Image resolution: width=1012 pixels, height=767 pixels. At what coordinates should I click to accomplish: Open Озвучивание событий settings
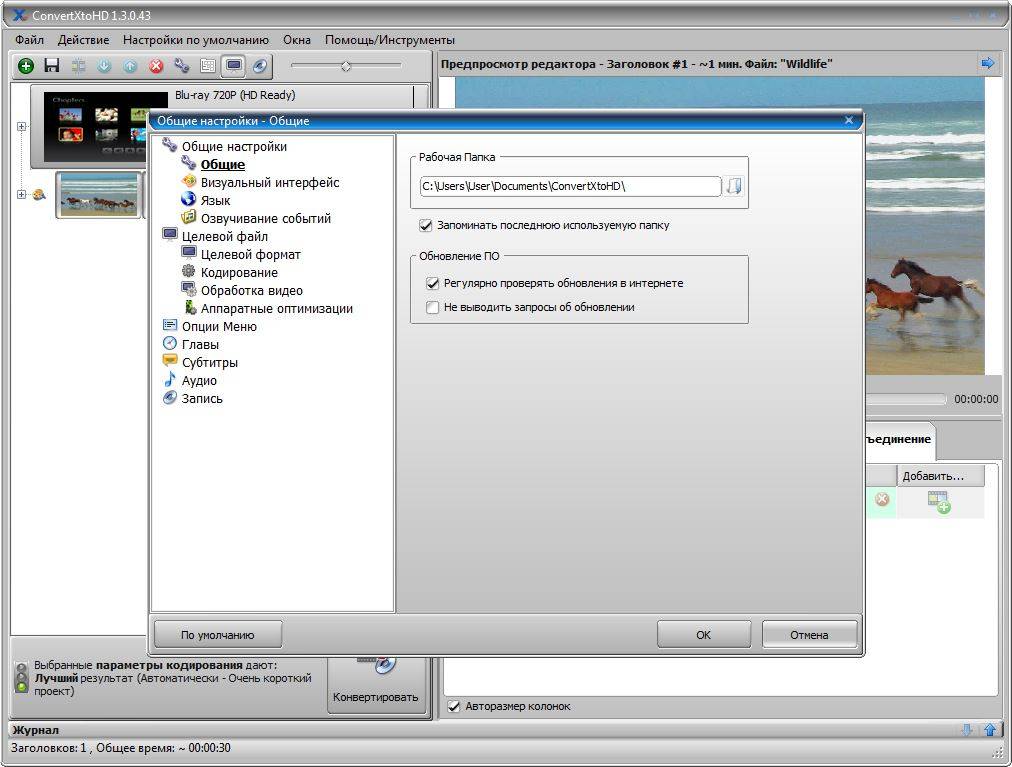265,219
